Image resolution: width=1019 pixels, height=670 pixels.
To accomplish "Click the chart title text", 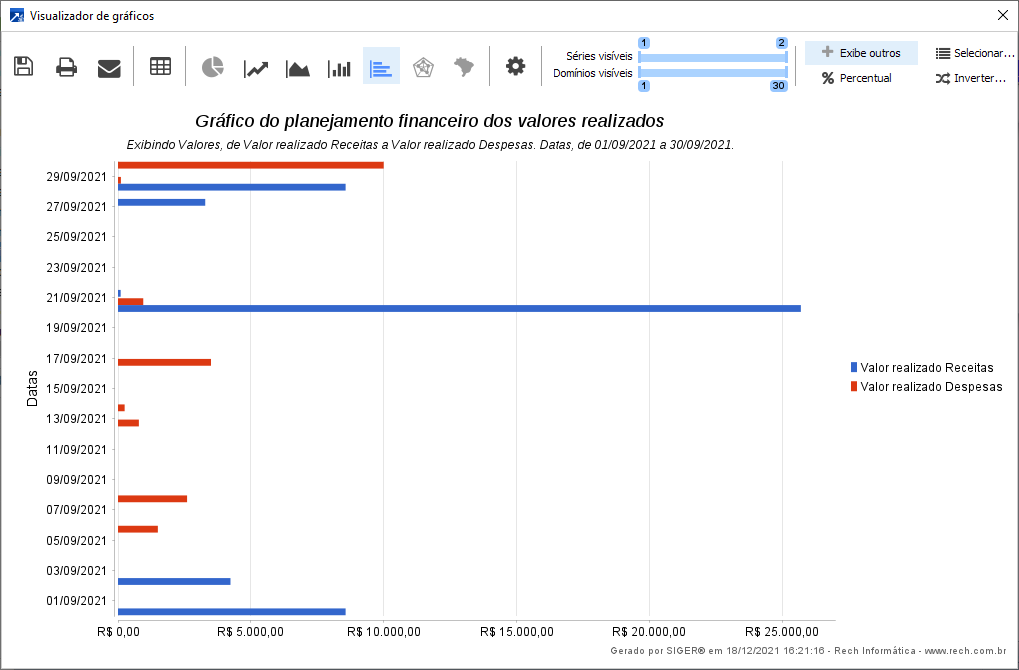I will [x=430, y=121].
